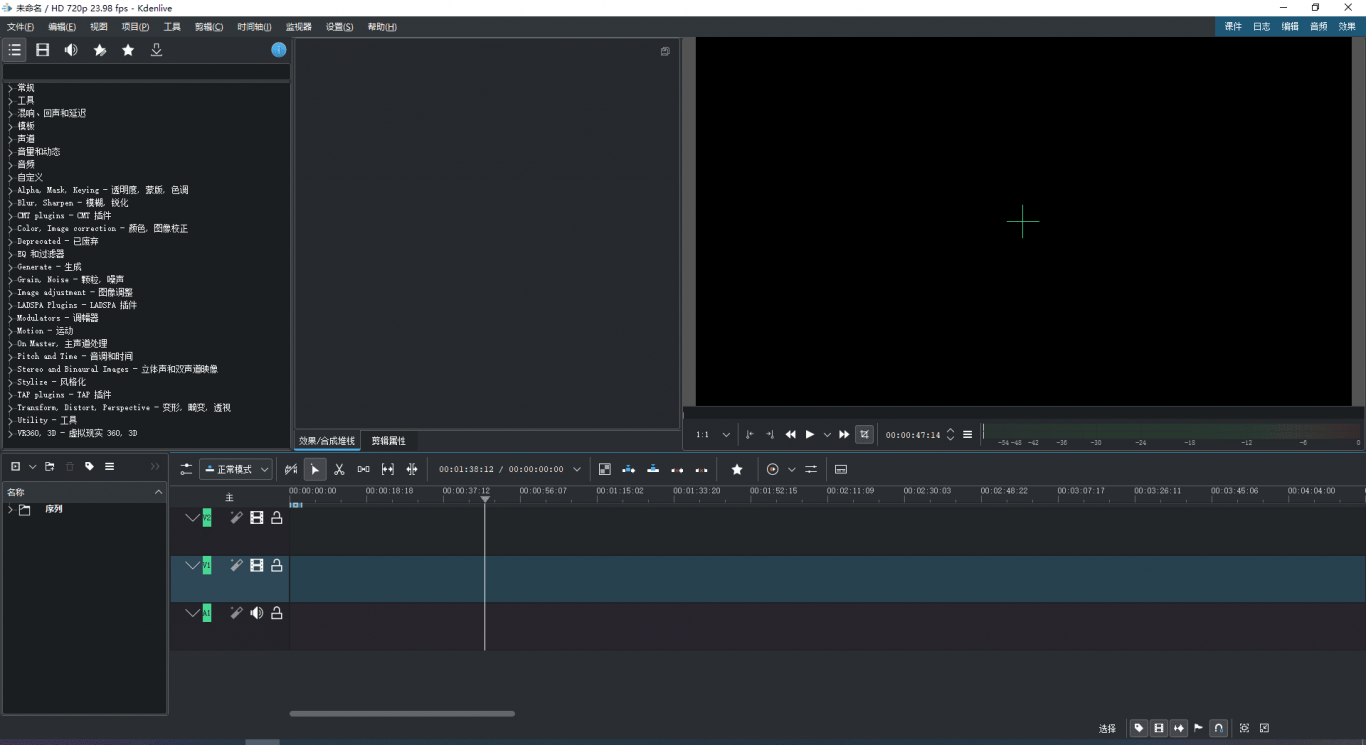1366x745 pixels.
Task: Show only audio effects in effects list
Action: pyautogui.click(x=71, y=50)
